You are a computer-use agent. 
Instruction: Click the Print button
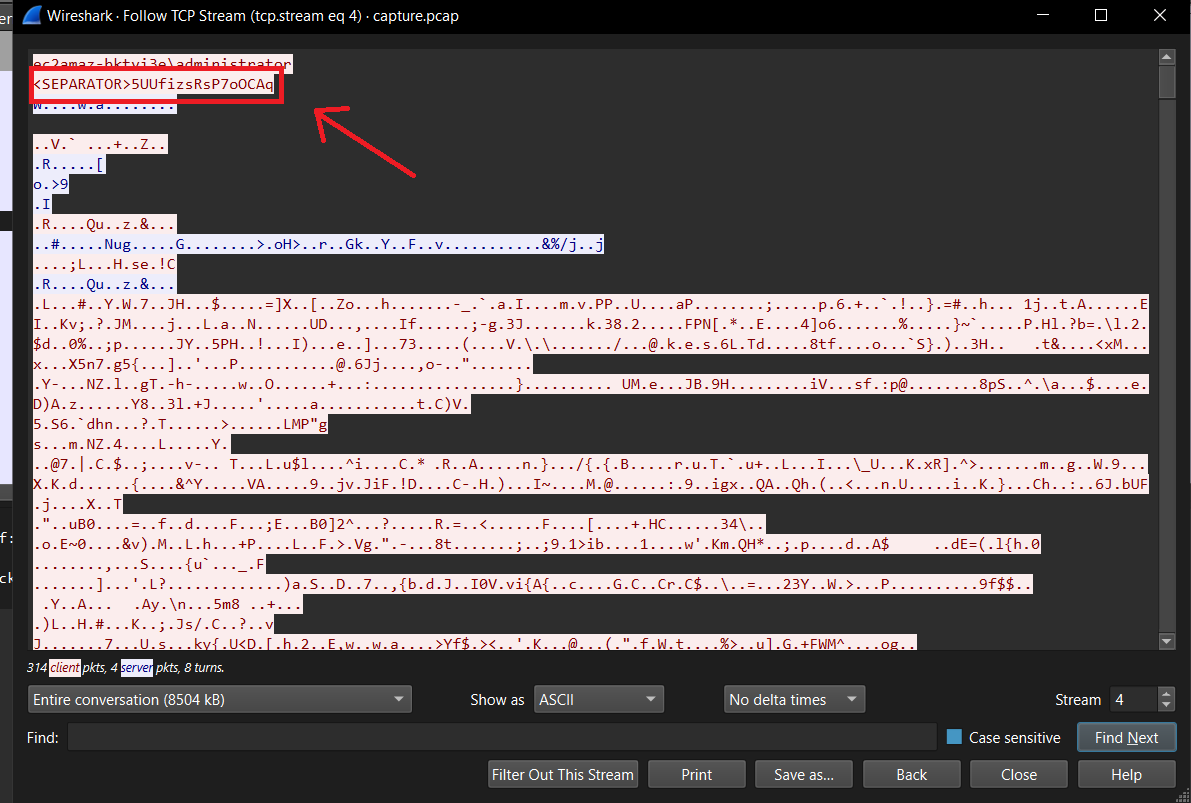[696, 774]
